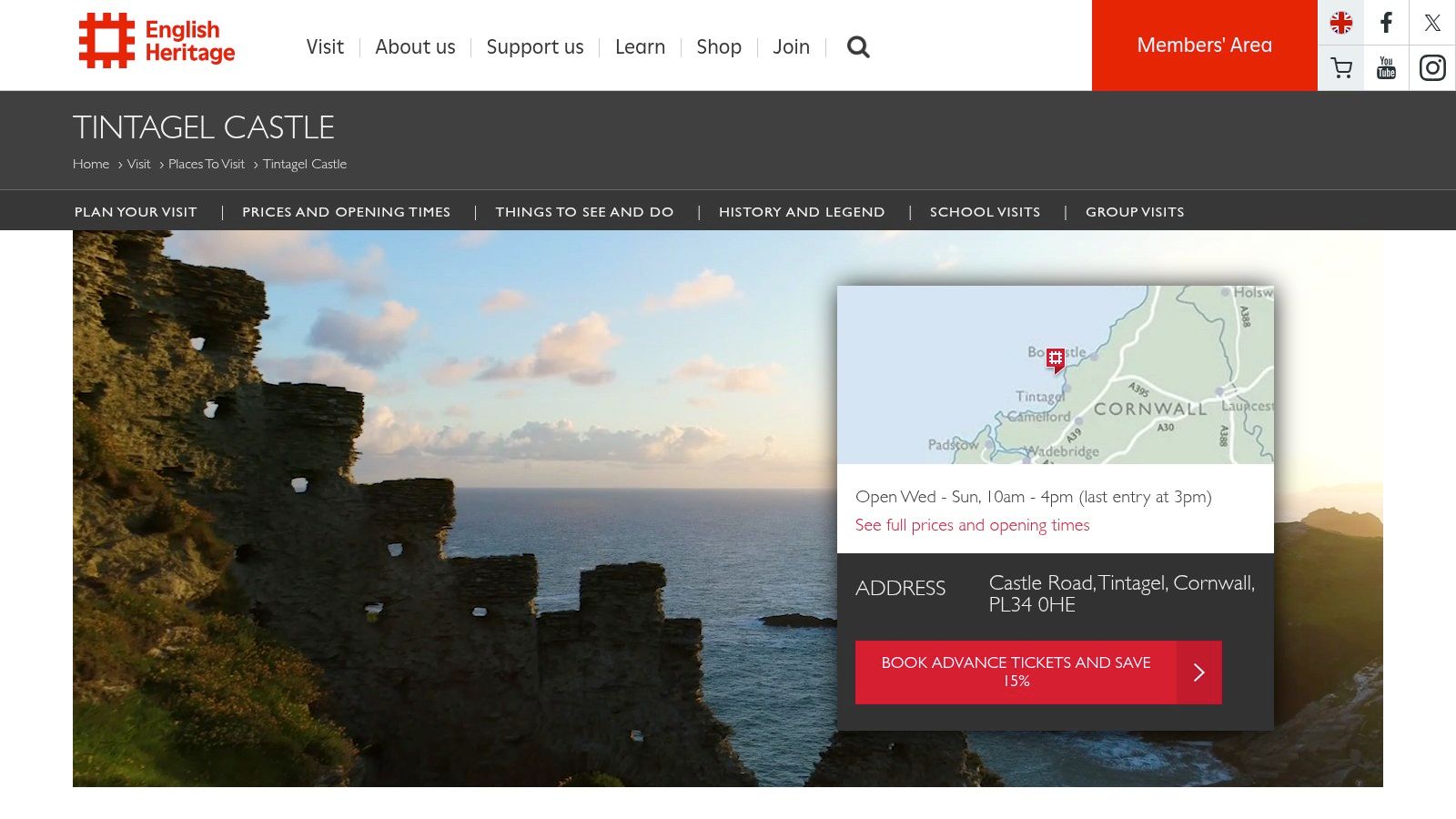
Task: Click the arrow on the booking button
Action: pyautogui.click(x=1199, y=672)
